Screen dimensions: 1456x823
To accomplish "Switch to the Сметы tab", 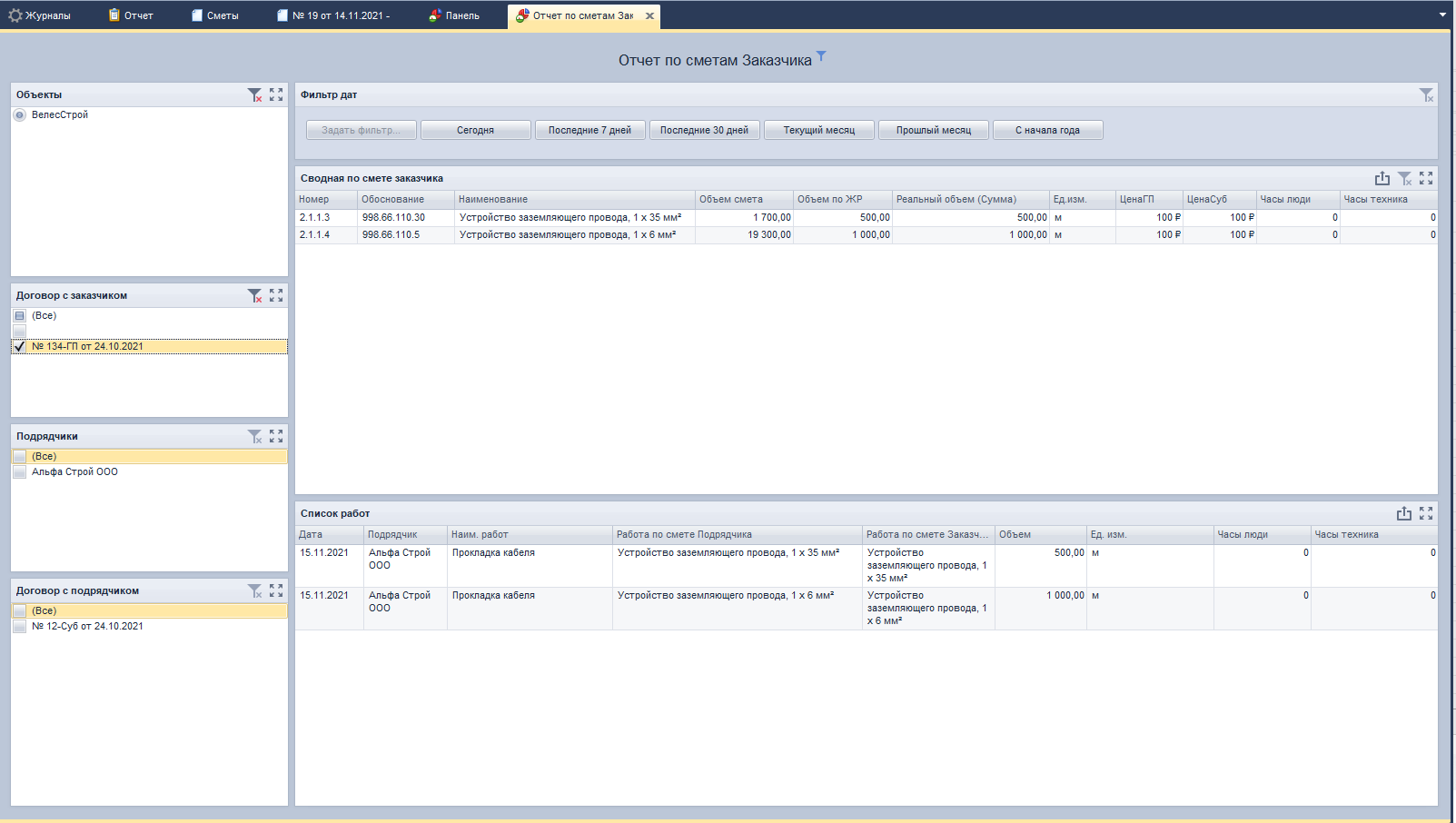I will click(x=215, y=15).
